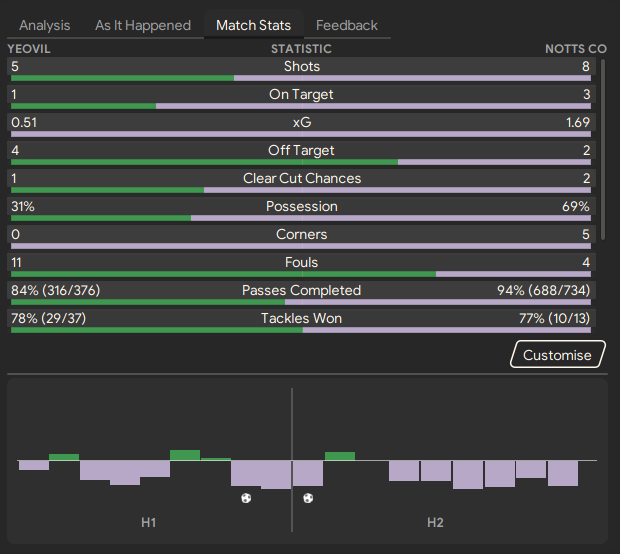This screenshot has height=554, width=620.
Task: Click the H1 half label
Action: pyautogui.click(x=148, y=523)
